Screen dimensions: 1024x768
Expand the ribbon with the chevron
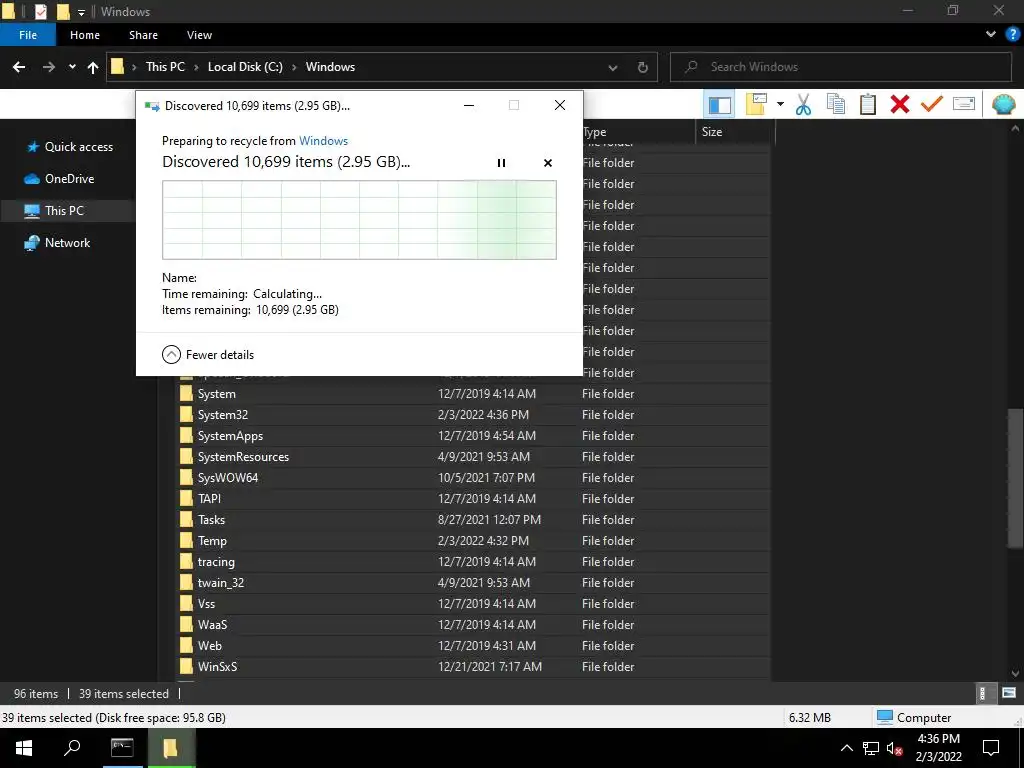991,35
